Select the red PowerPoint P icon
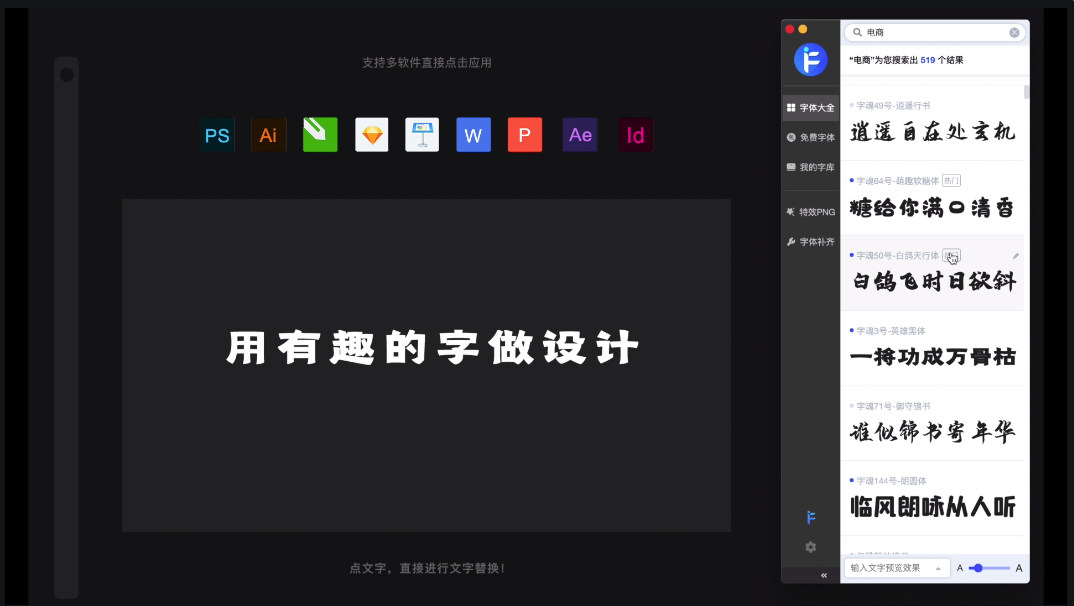 click(524, 135)
